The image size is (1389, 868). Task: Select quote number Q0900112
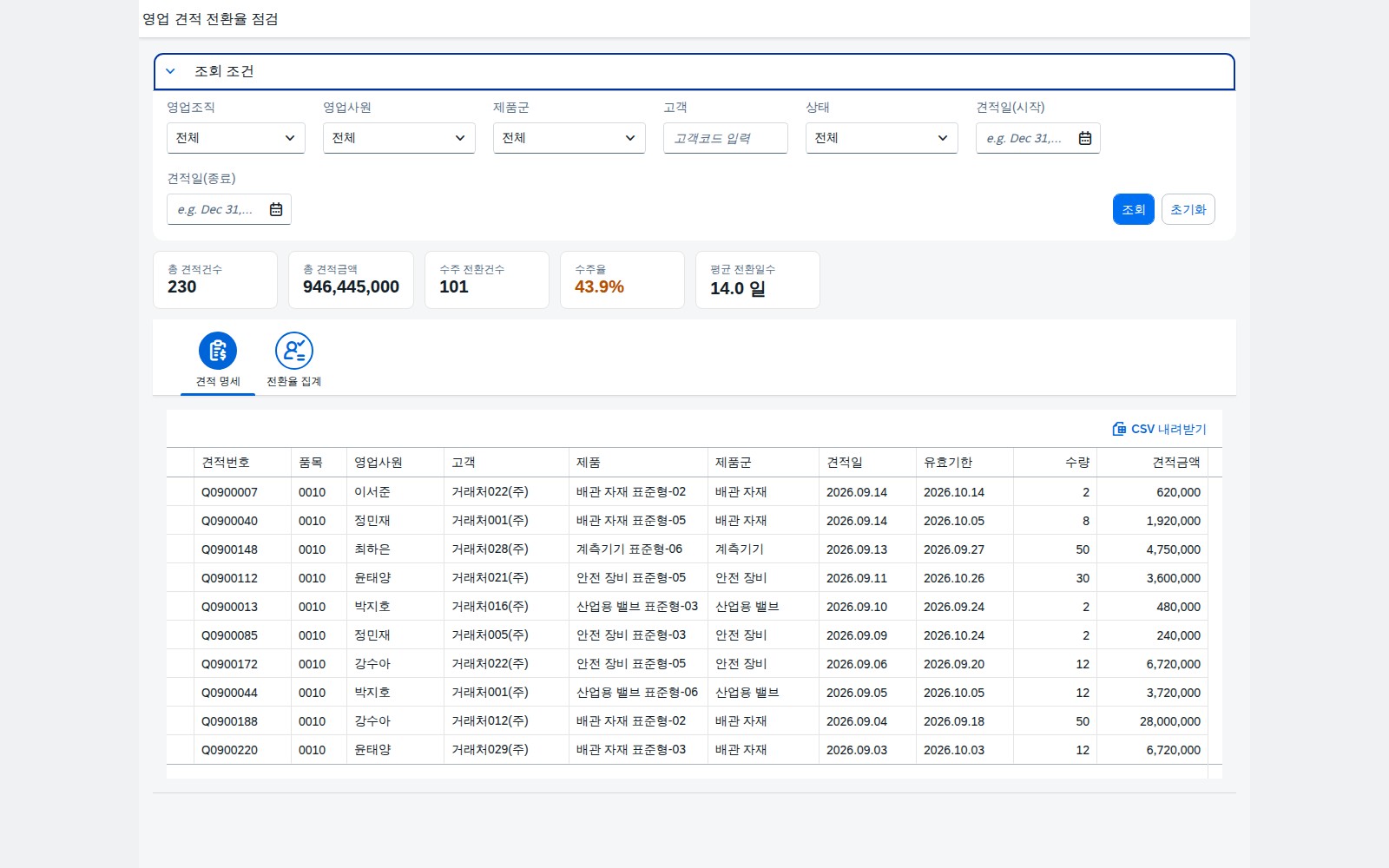229,578
